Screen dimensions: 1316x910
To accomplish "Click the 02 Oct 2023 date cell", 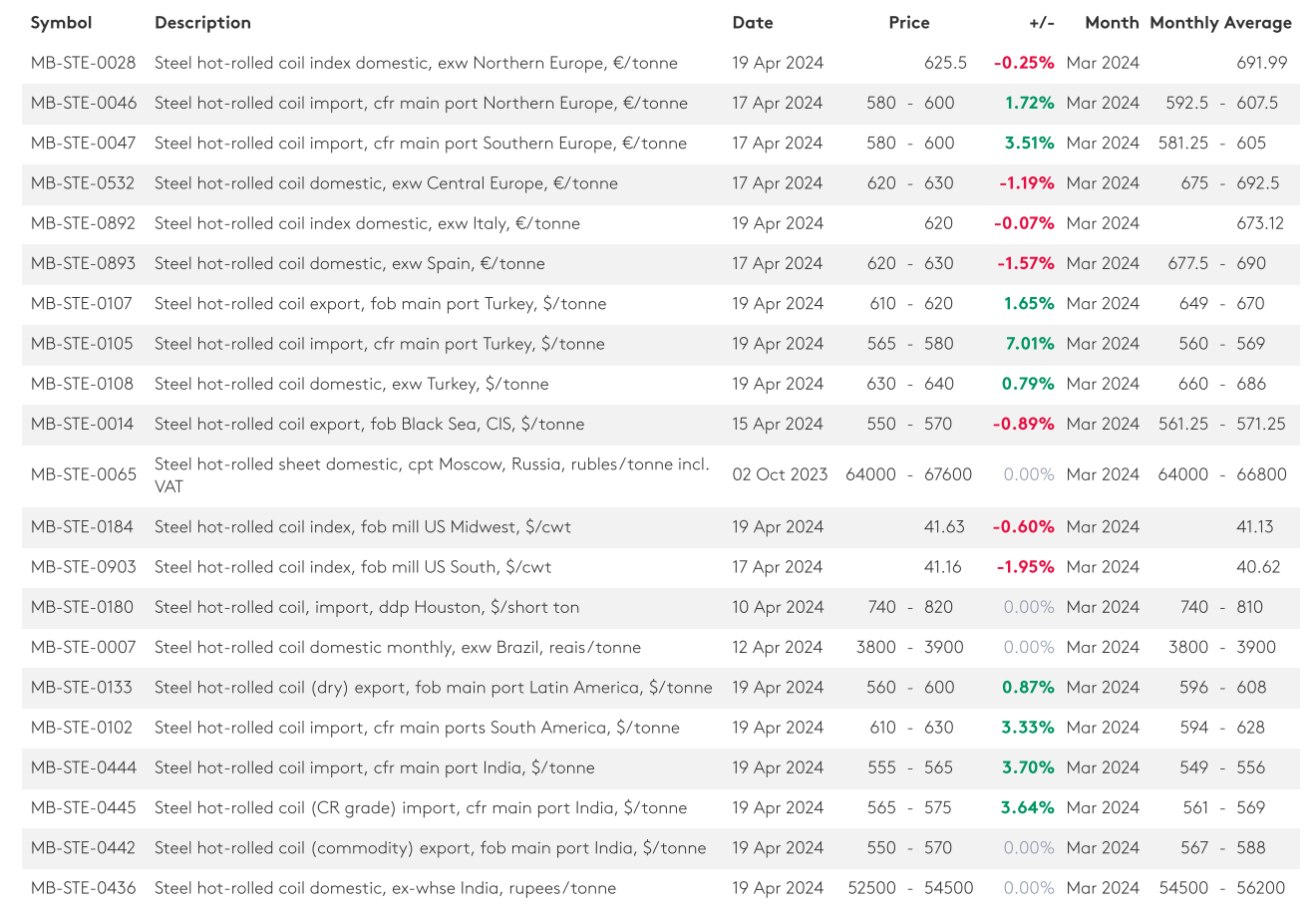I will [780, 474].
